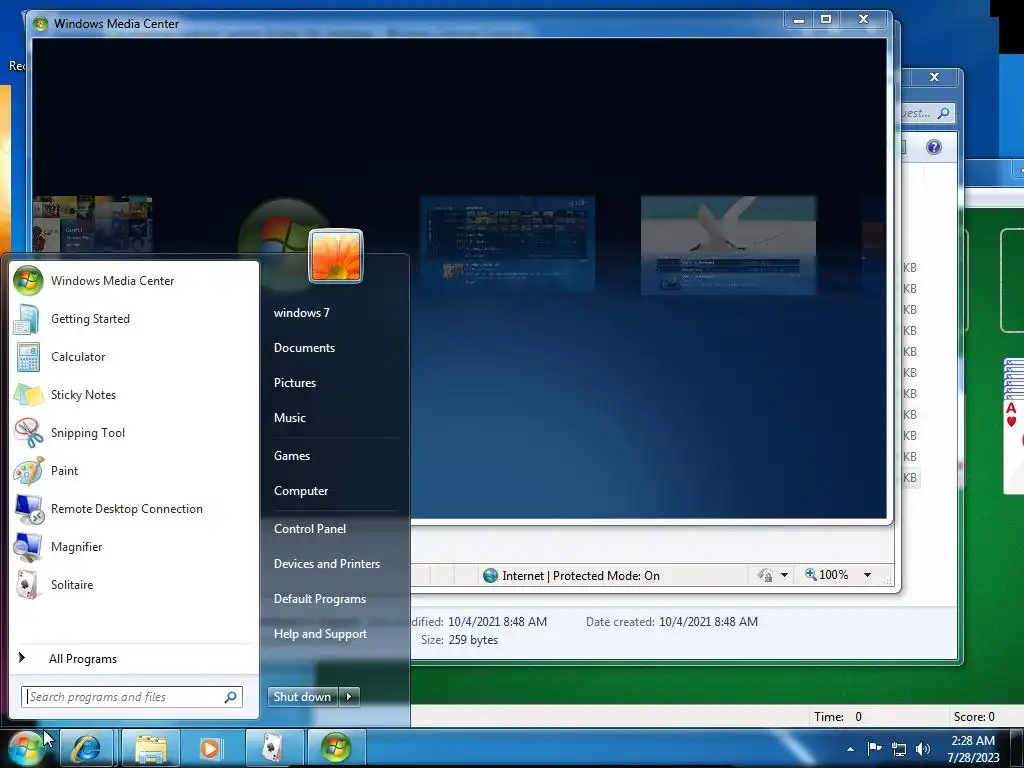Launch Sticky Notes program
Image resolution: width=1024 pixels, height=768 pixels.
pos(135,394)
